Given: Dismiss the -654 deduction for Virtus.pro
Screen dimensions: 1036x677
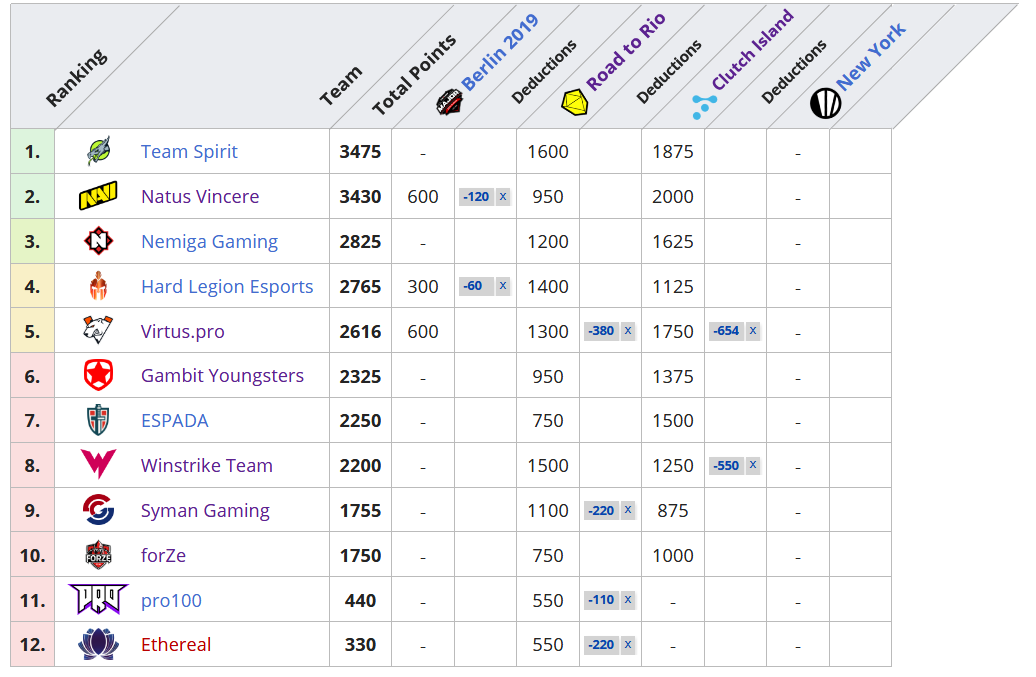Looking at the screenshot, I should 753,330.
